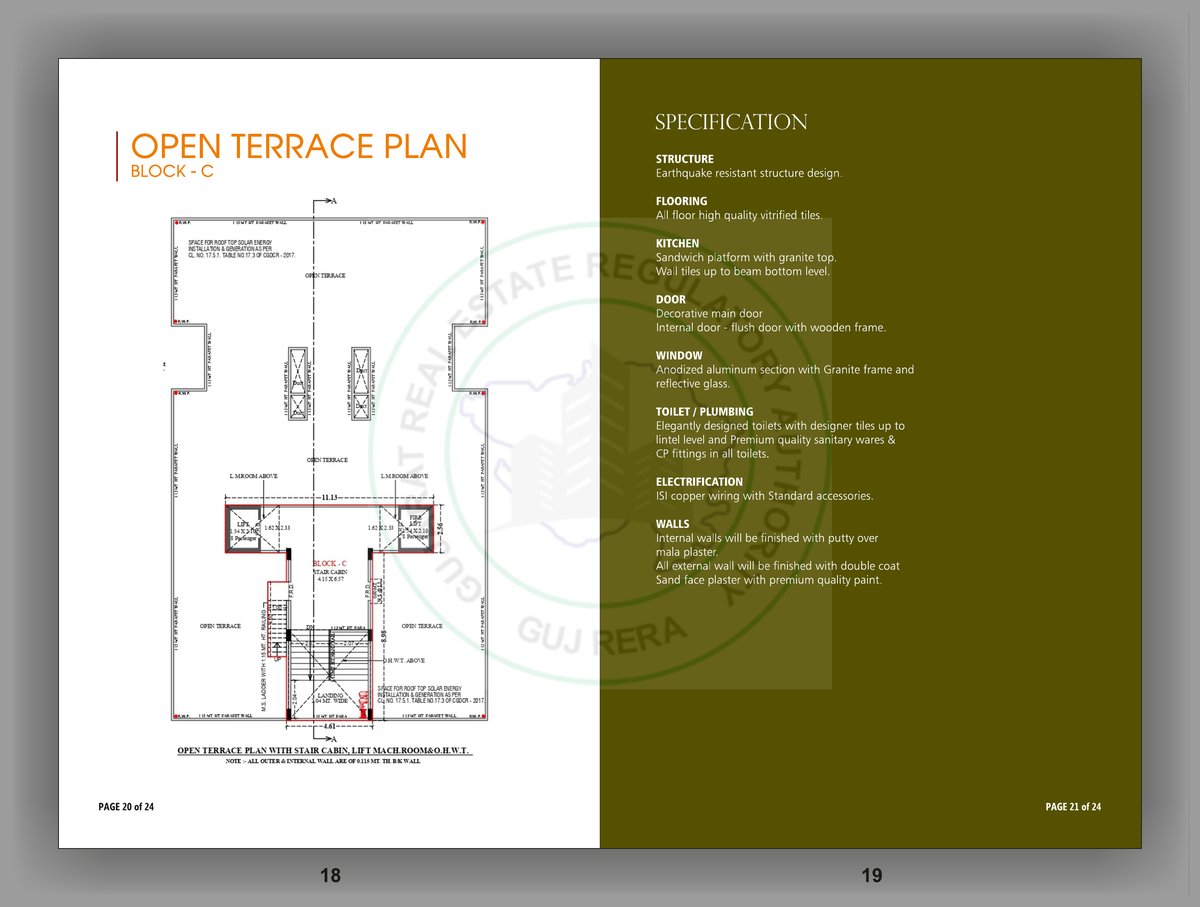Select the 'WINDOW' section heading
The height and width of the screenshot is (907, 1200).
679,355
